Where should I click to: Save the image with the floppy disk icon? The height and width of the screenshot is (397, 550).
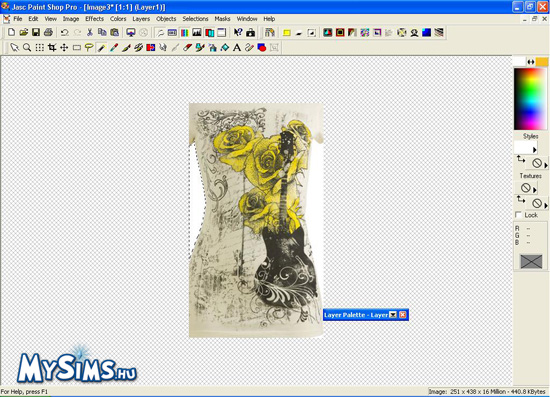pyautogui.click(x=36, y=33)
